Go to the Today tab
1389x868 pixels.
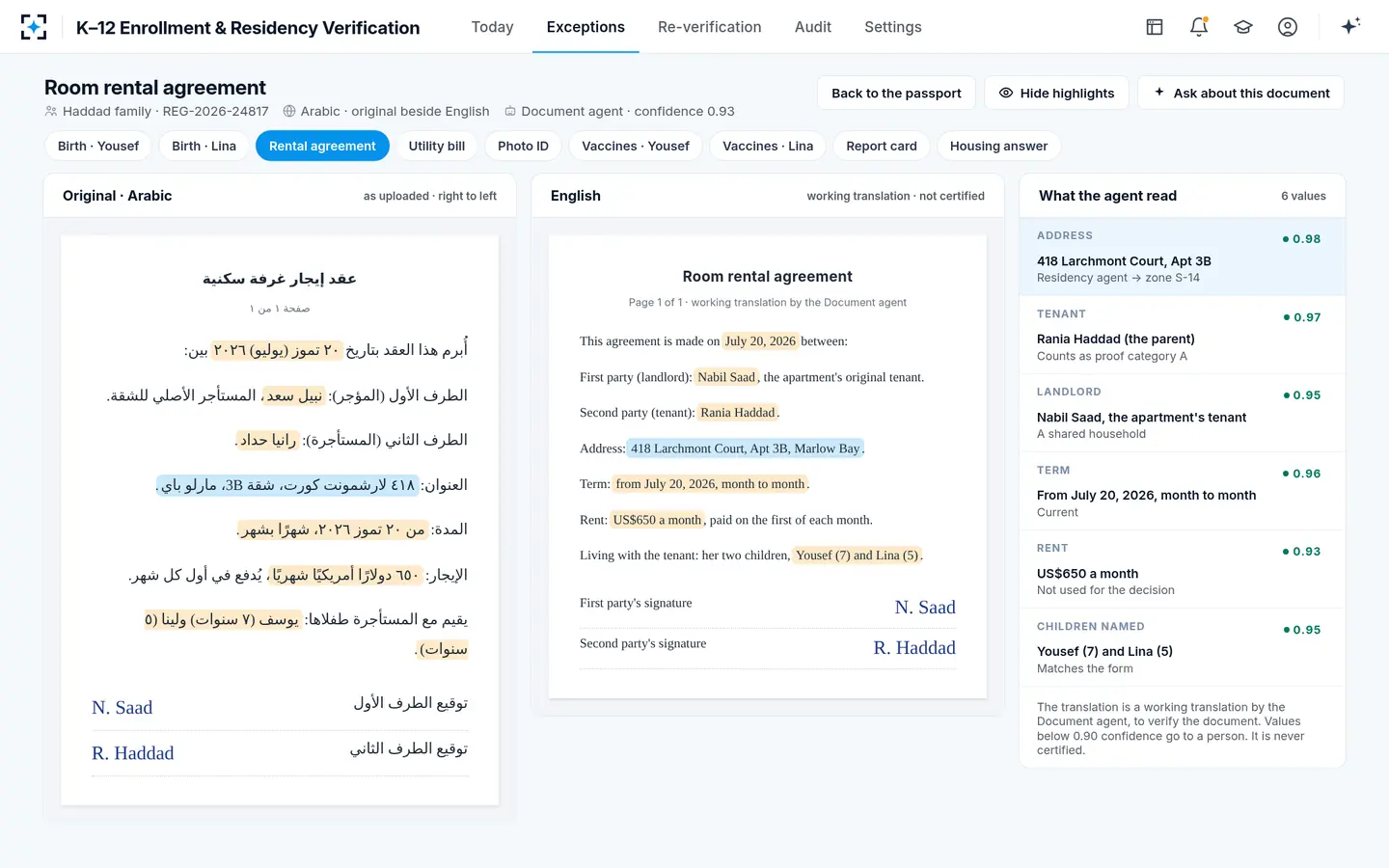(492, 27)
